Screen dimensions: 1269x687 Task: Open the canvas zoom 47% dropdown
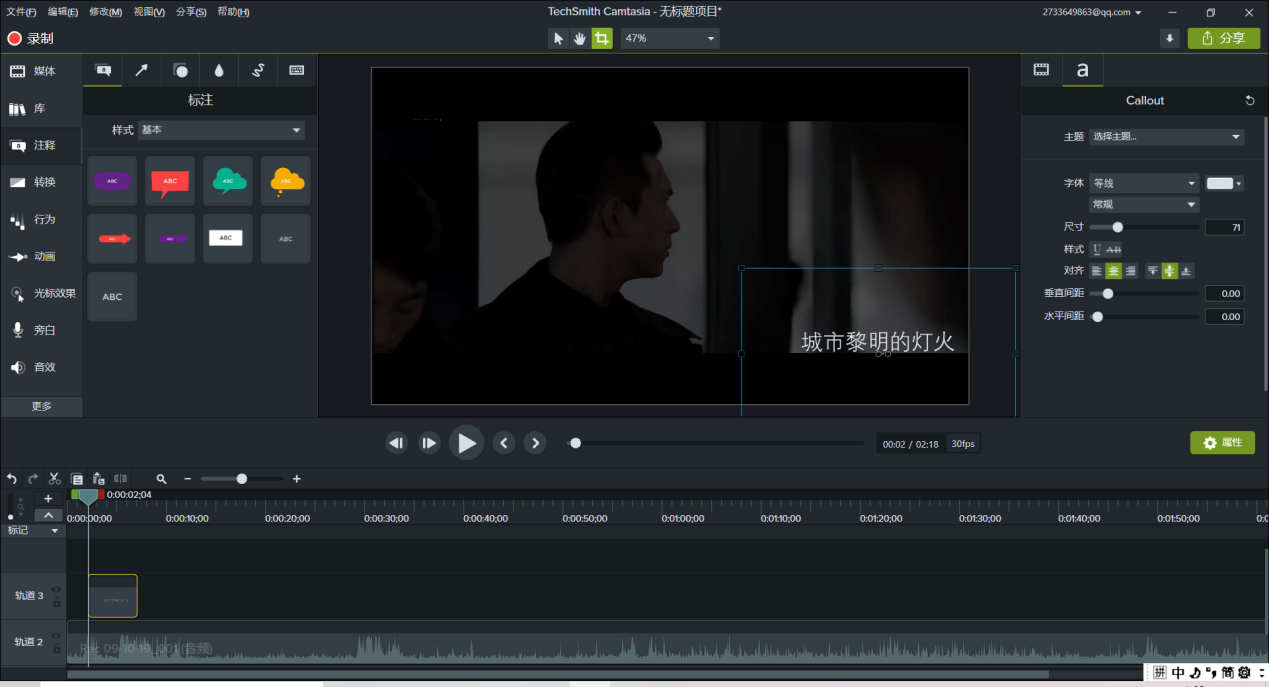(669, 38)
